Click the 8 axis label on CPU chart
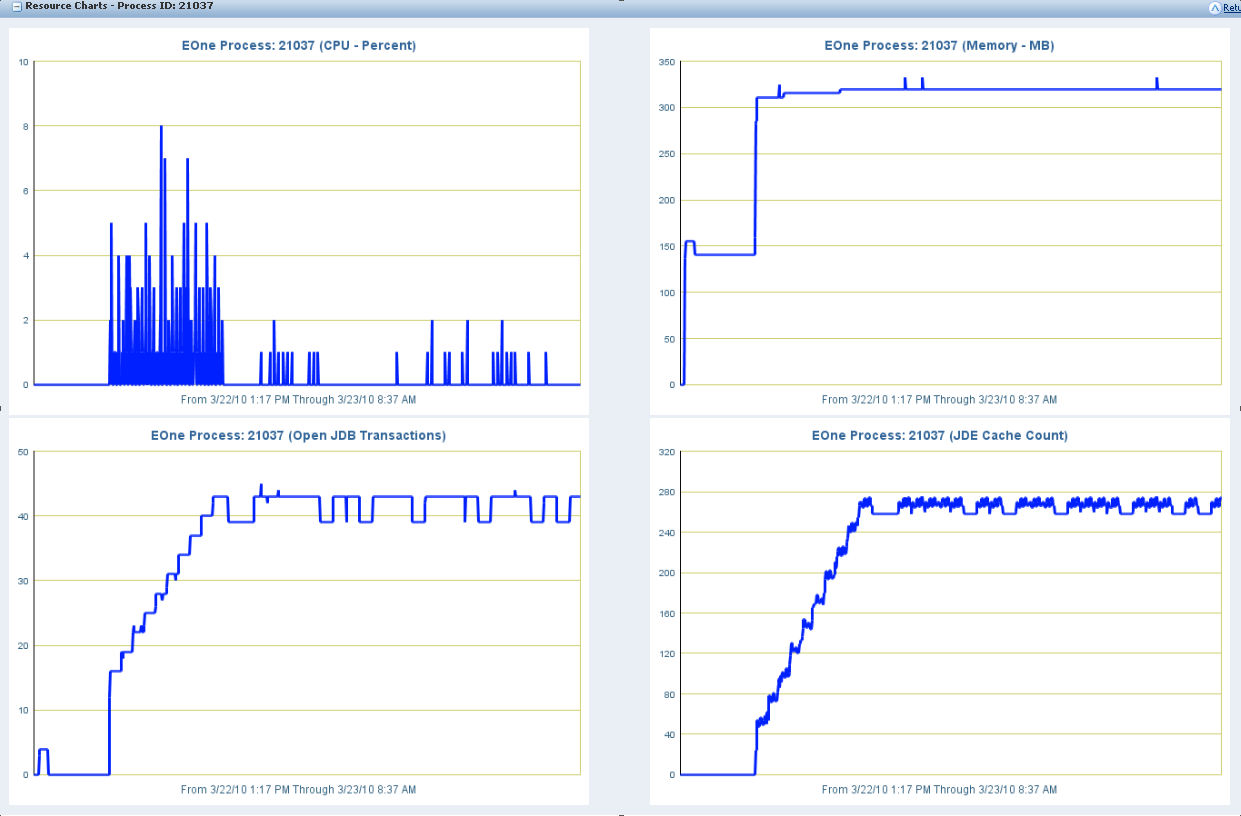The width and height of the screenshot is (1241, 816). click(x=24, y=126)
